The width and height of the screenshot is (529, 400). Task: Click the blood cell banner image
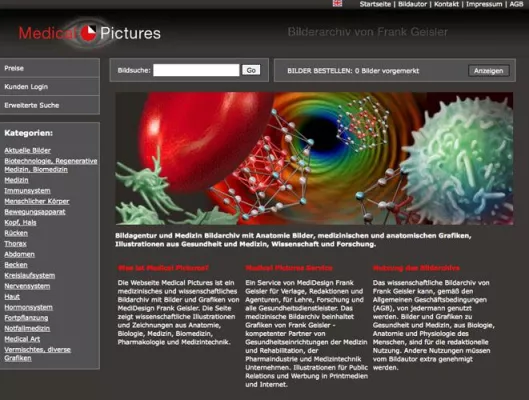[314, 159]
